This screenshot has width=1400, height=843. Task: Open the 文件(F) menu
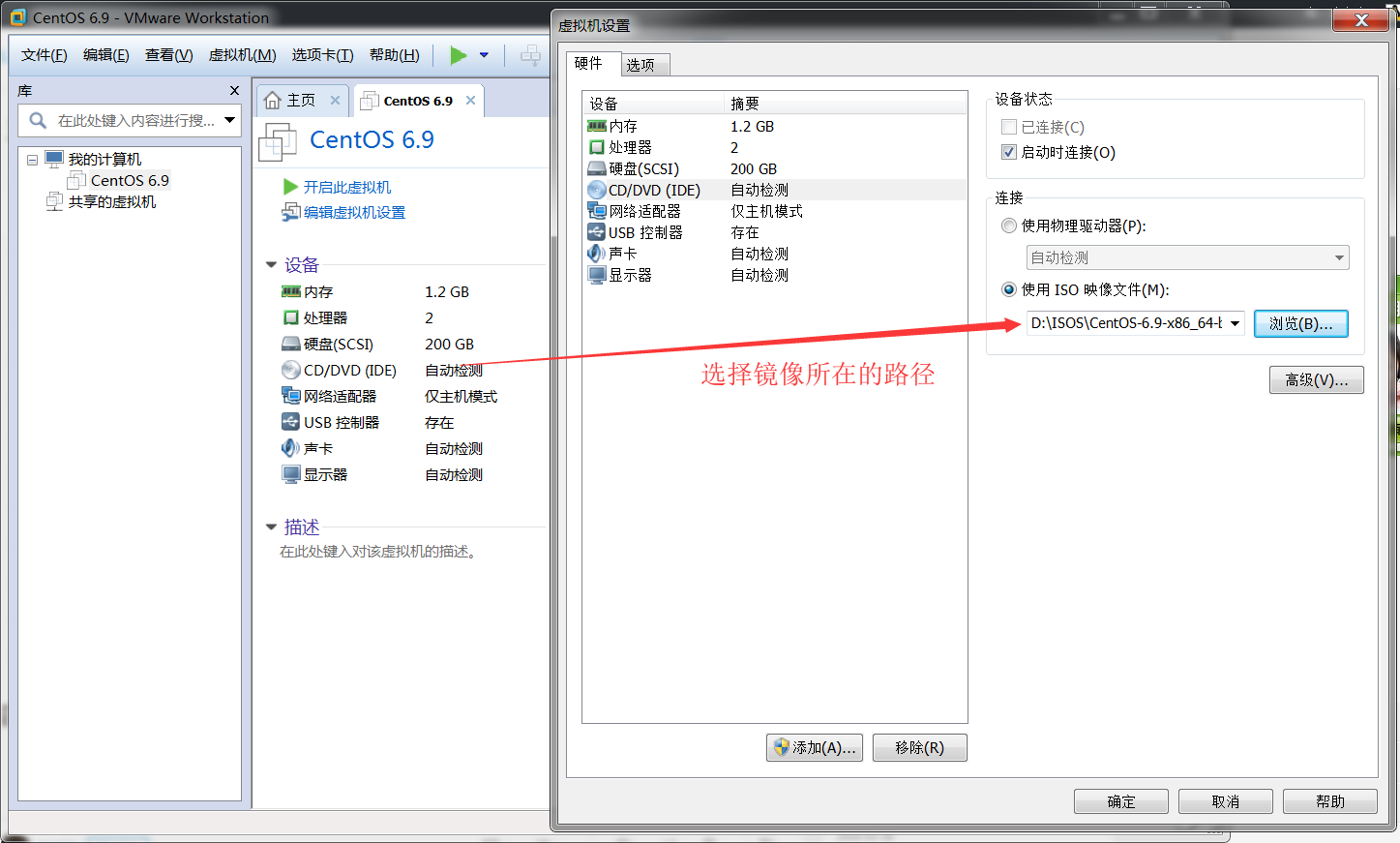pyautogui.click(x=45, y=54)
